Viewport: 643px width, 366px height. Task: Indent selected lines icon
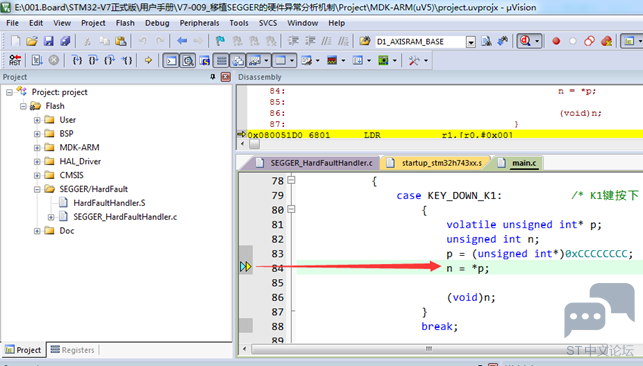[x=293, y=41]
